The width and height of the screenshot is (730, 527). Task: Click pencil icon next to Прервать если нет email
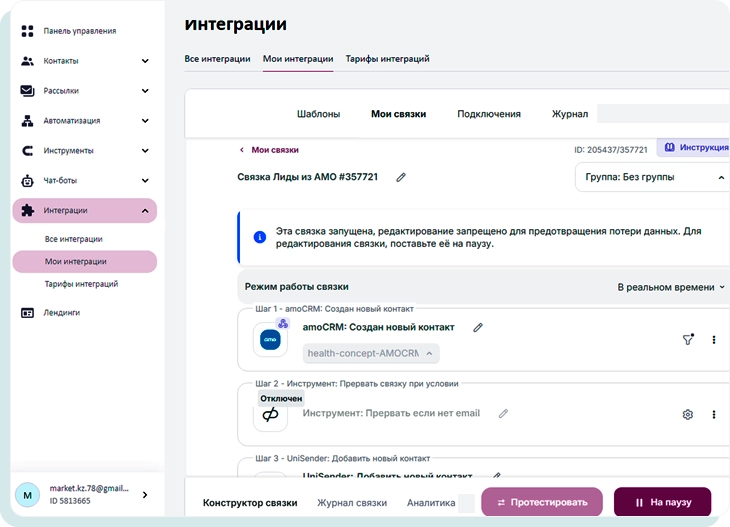coord(503,413)
